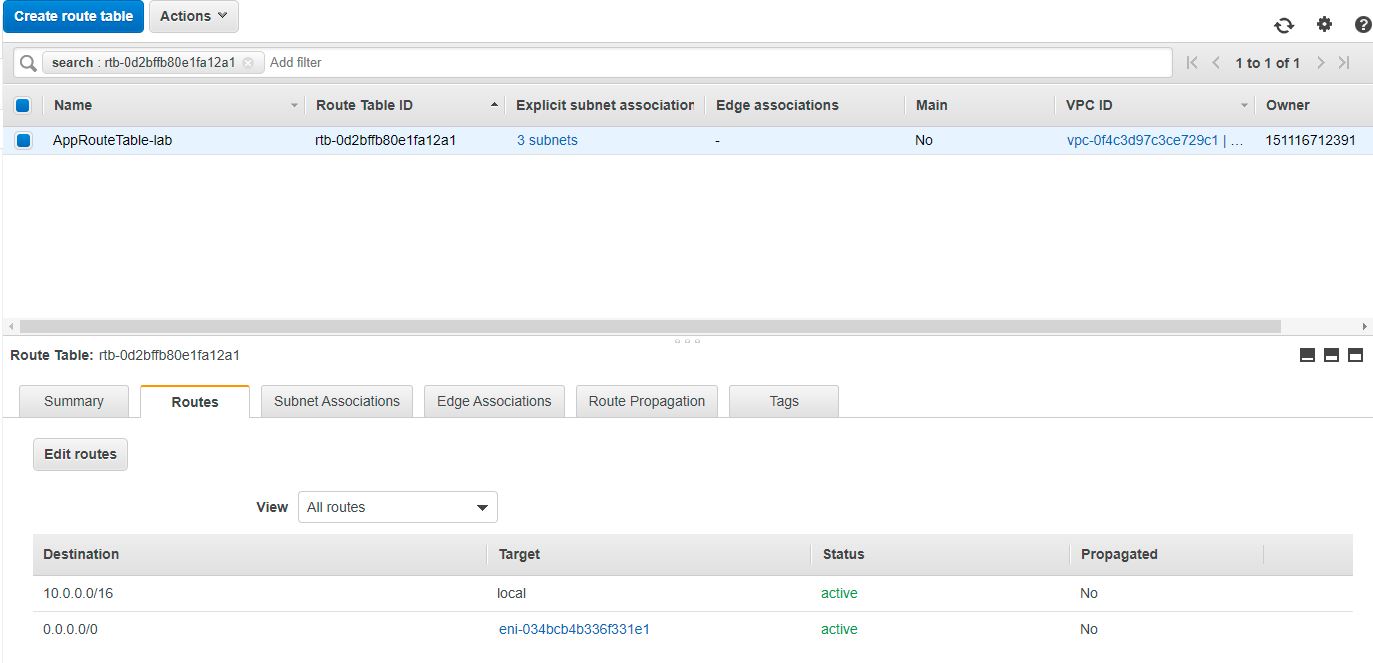Click the rtb-0d2bffb80e1fa12a1 table cell
Viewport: 1373px width, 663px height.
pos(385,141)
